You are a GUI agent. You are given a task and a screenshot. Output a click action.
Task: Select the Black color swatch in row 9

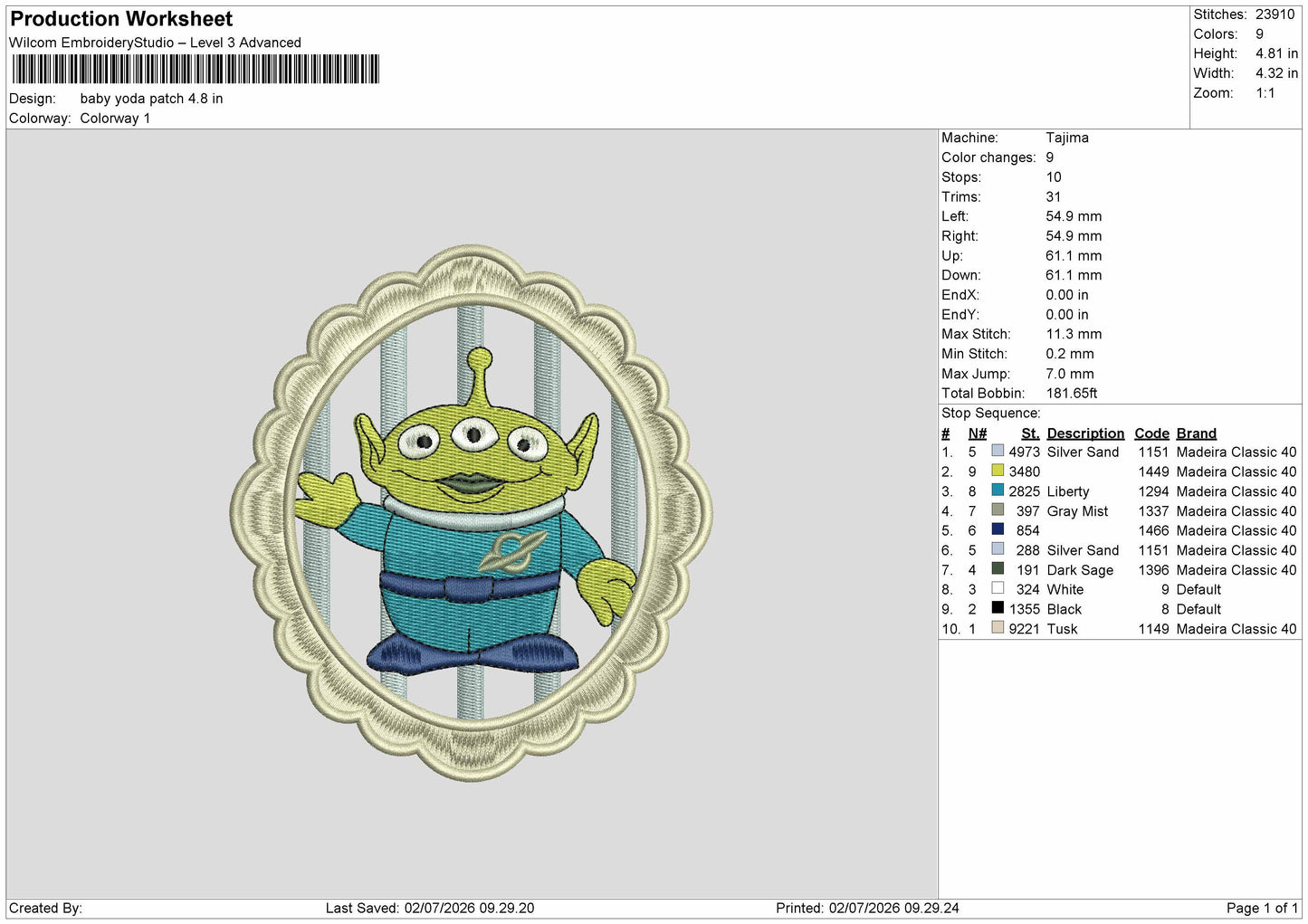[x=998, y=608]
